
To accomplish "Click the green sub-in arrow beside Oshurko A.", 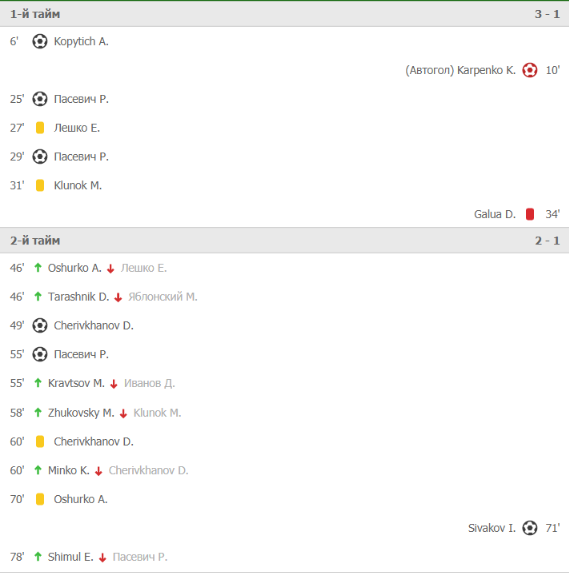I will tap(38, 268).
